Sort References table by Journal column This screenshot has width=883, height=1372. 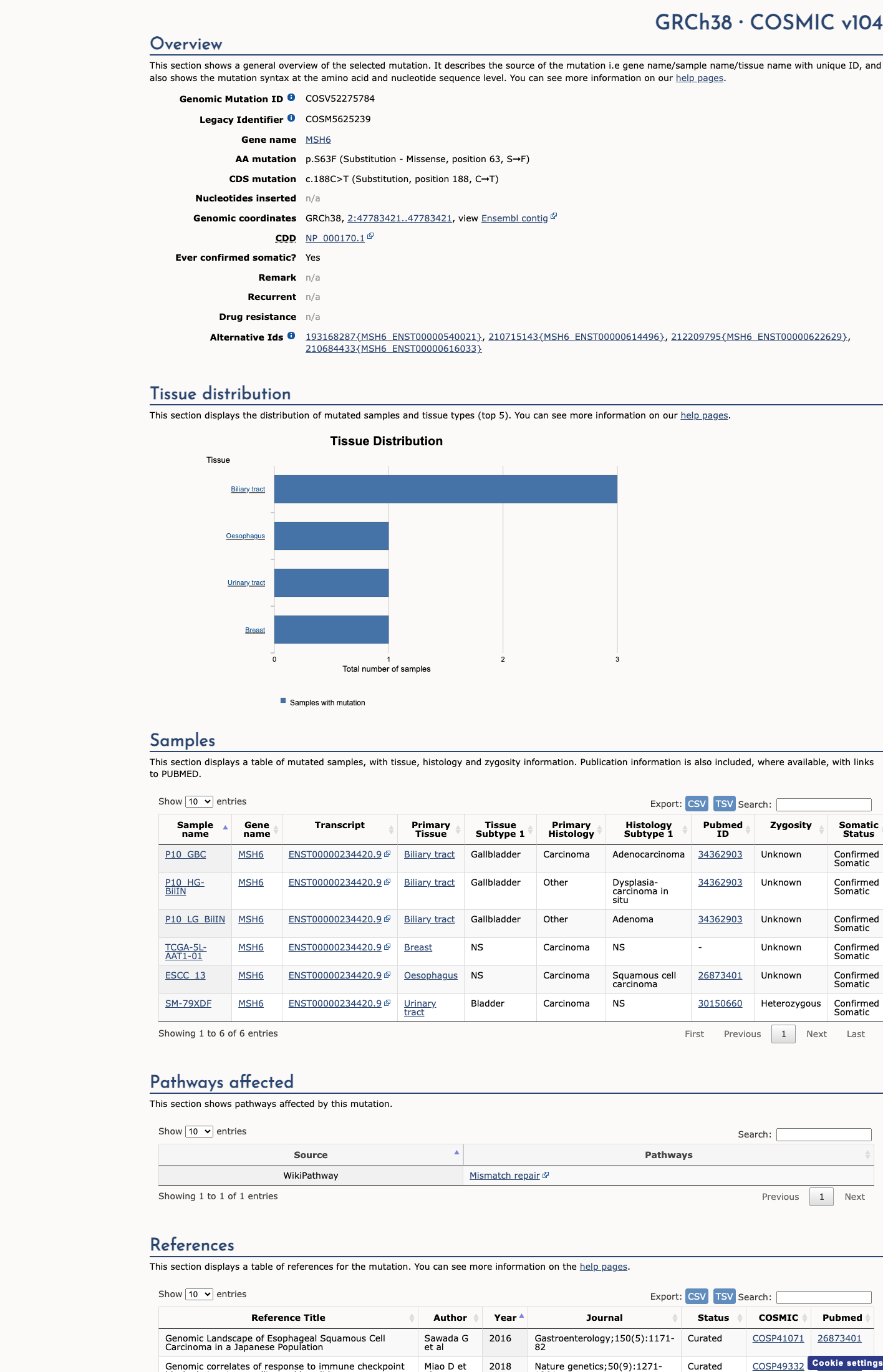point(604,1318)
